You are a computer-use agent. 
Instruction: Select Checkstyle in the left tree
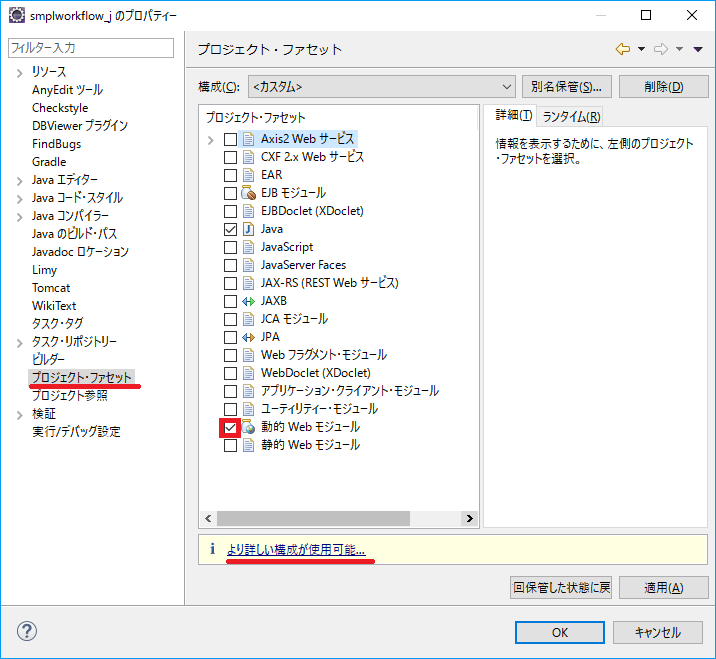coord(60,108)
